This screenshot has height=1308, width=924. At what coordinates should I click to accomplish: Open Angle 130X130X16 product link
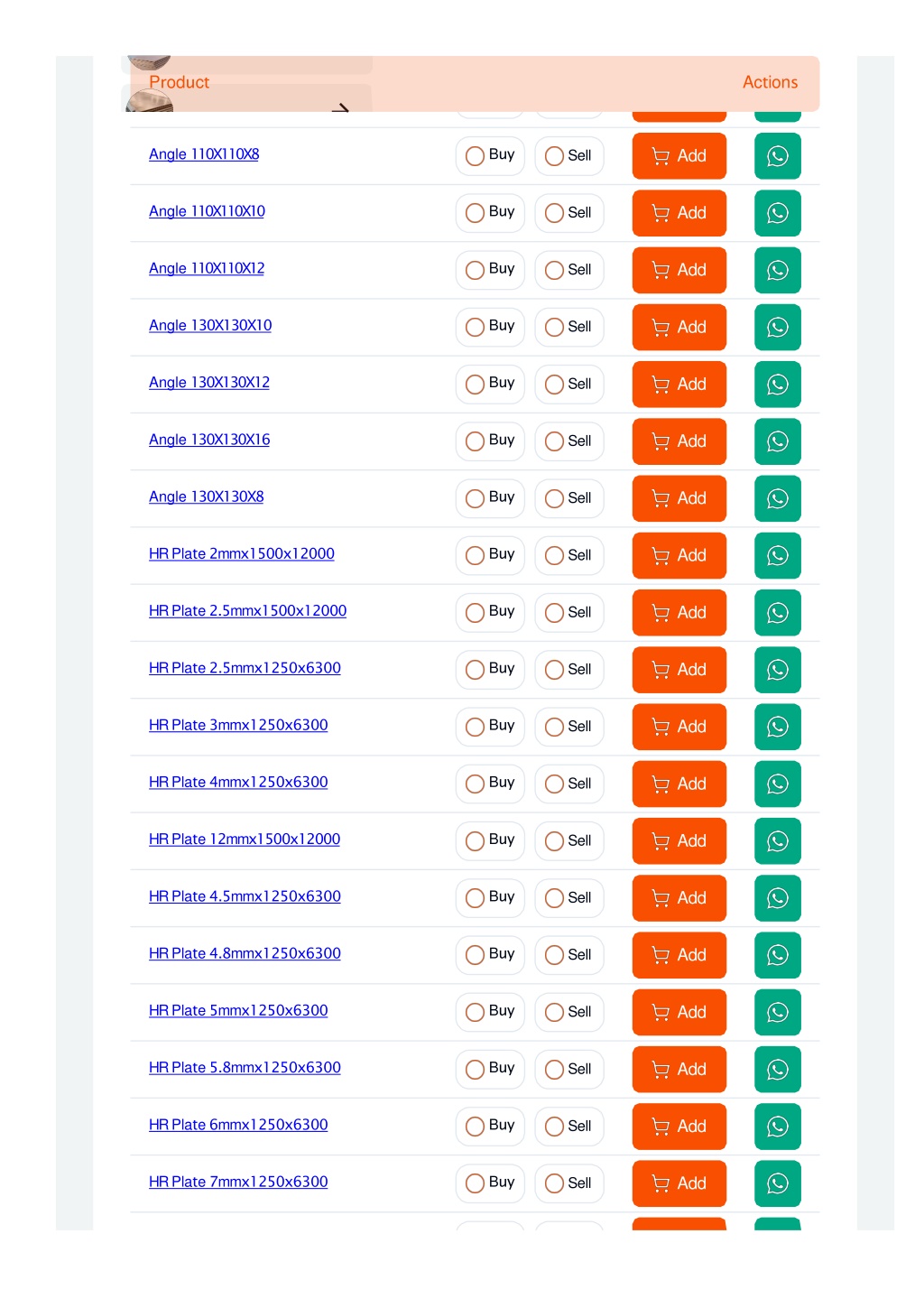(x=209, y=440)
